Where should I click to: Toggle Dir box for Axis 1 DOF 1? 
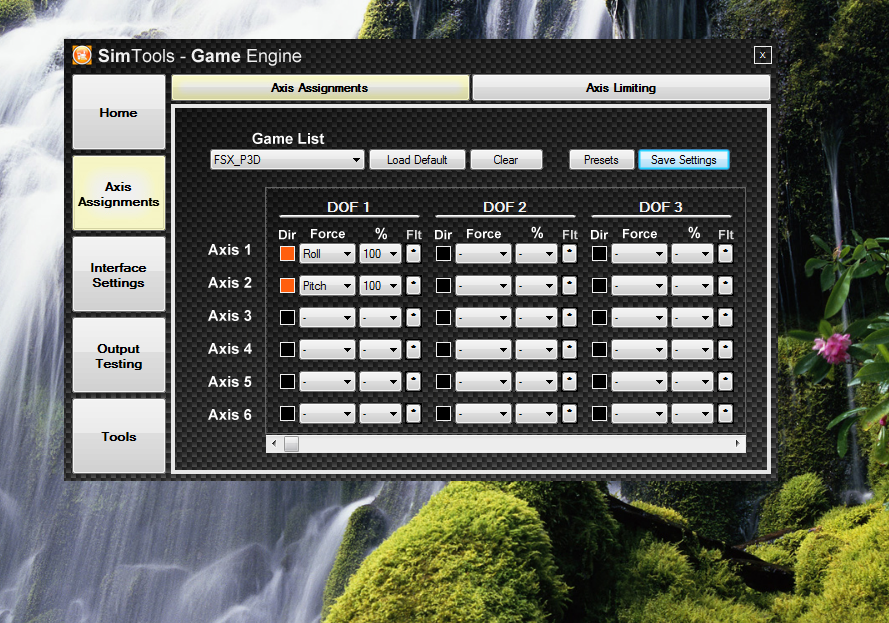click(287, 253)
